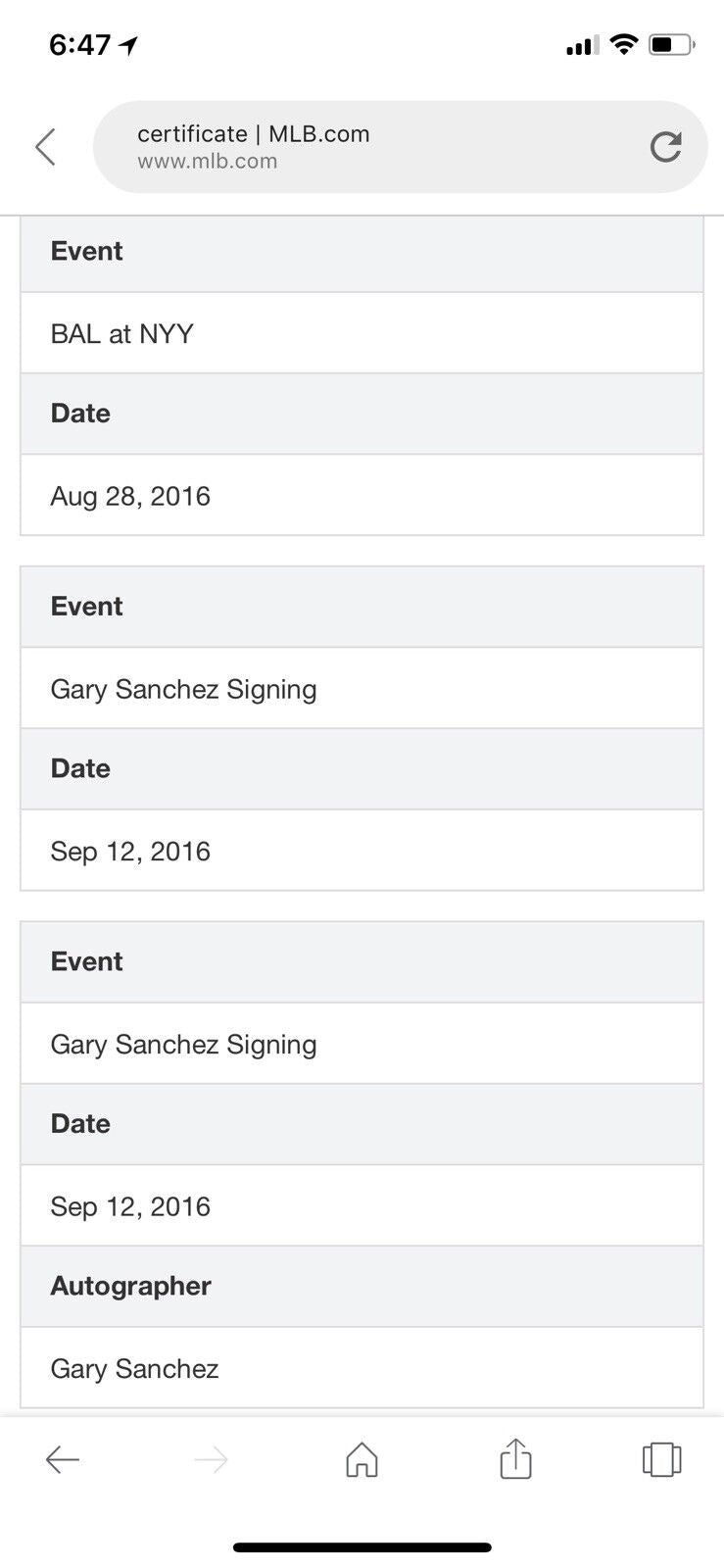724x1568 pixels.
Task: Tap the forward arrow in bottom toolbar
Action: click(x=211, y=1460)
